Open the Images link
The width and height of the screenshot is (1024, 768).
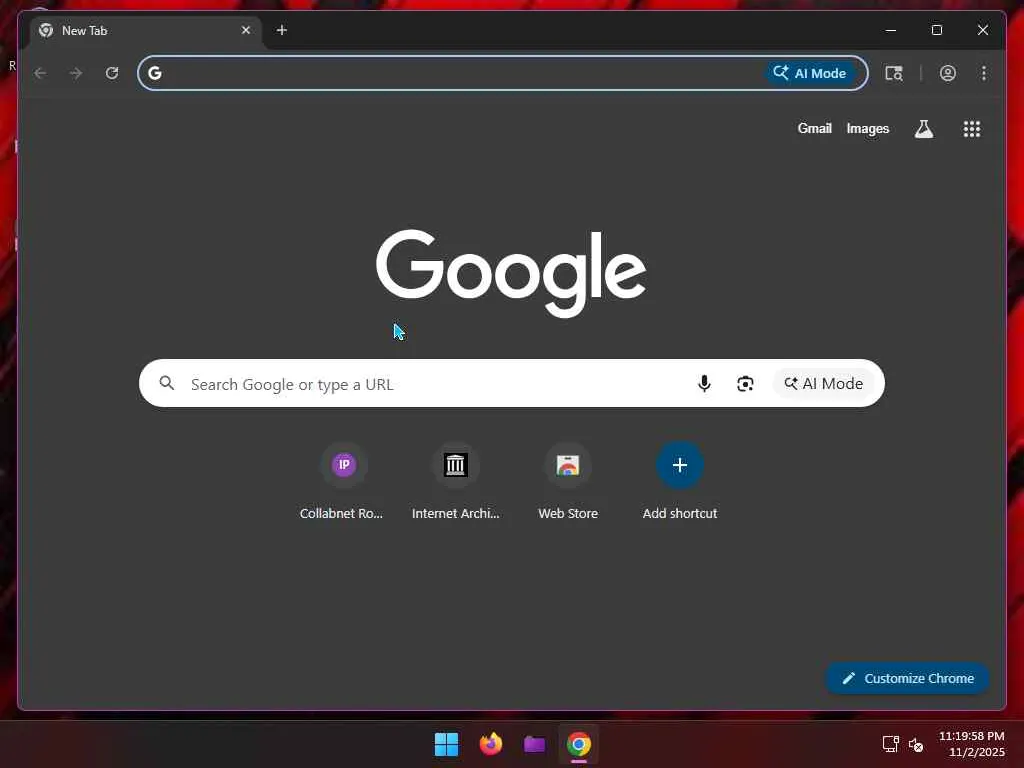coord(867,129)
